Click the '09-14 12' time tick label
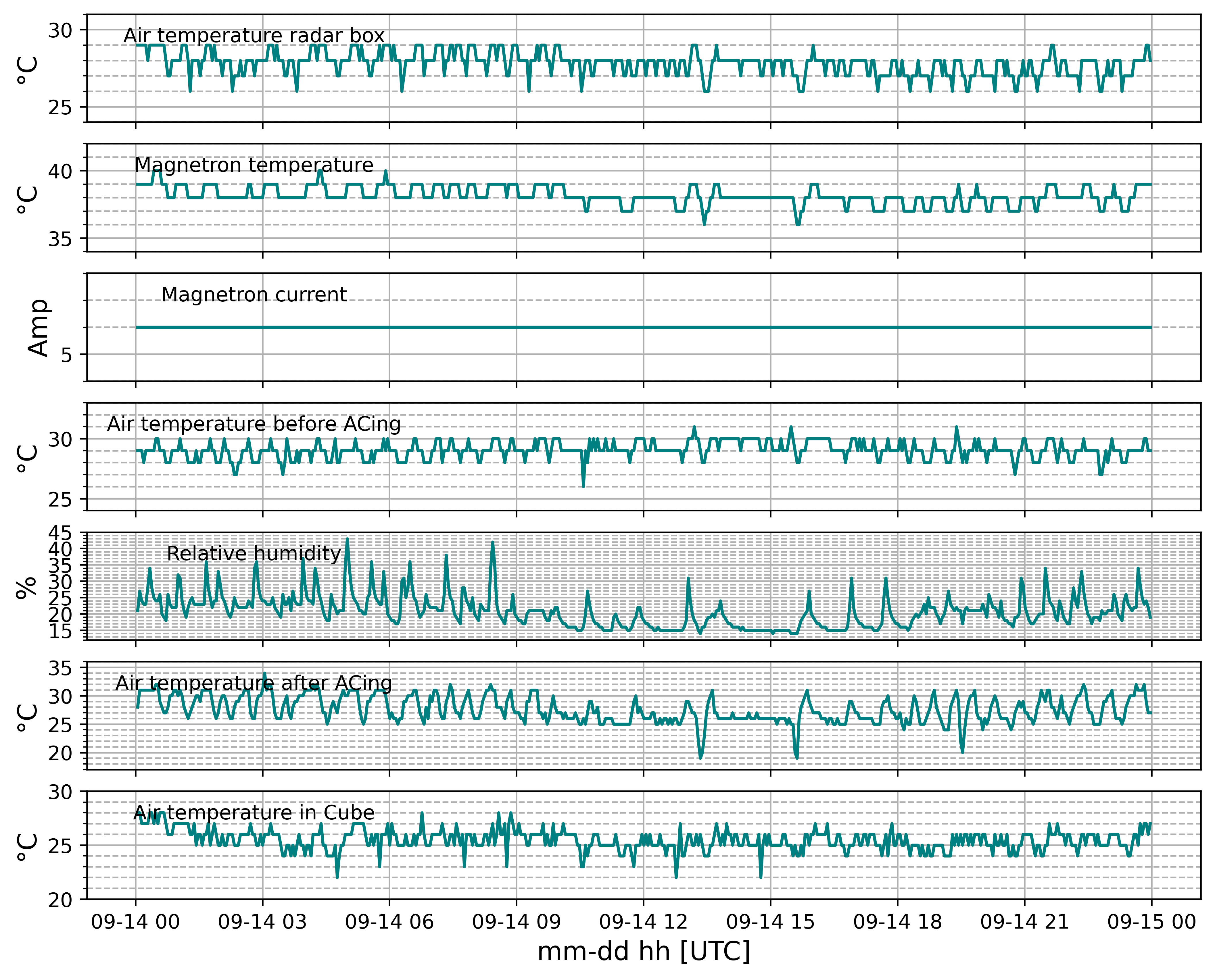 pyautogui.click(x=644, y=923)
